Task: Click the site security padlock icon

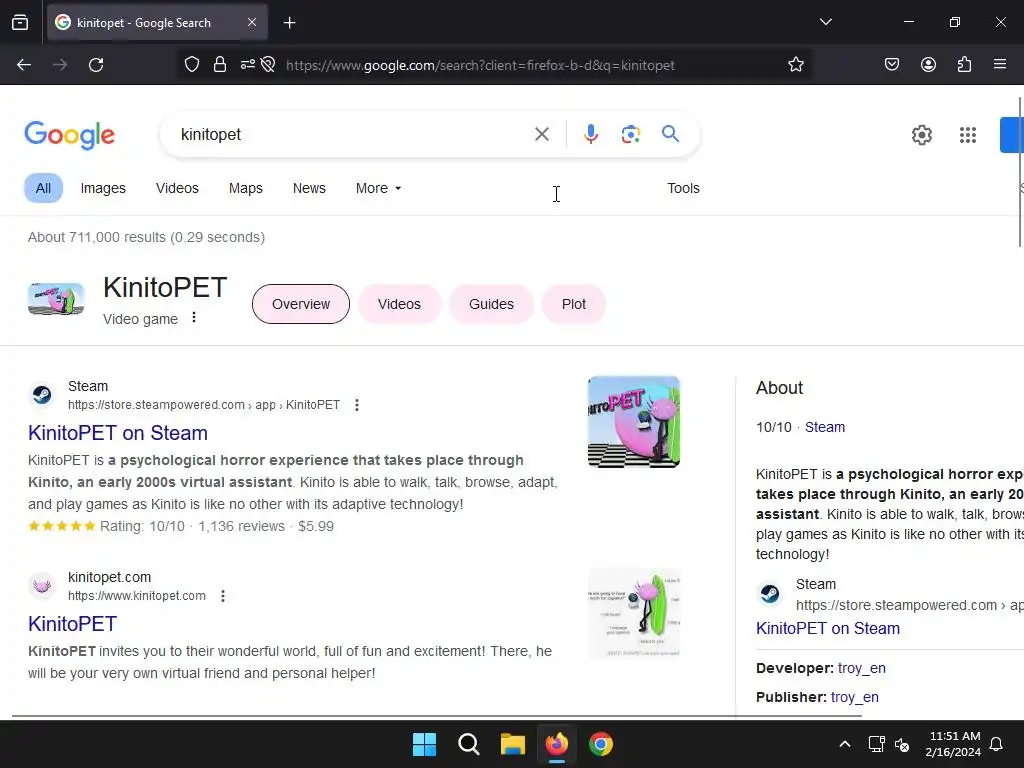Action: tap(220, 65)
